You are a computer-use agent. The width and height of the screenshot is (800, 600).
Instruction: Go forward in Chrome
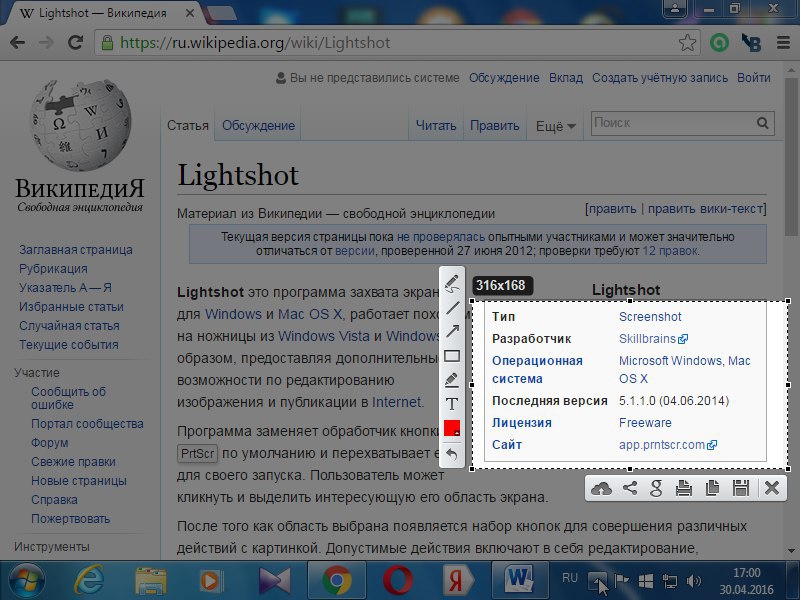(x=46, y=42)
